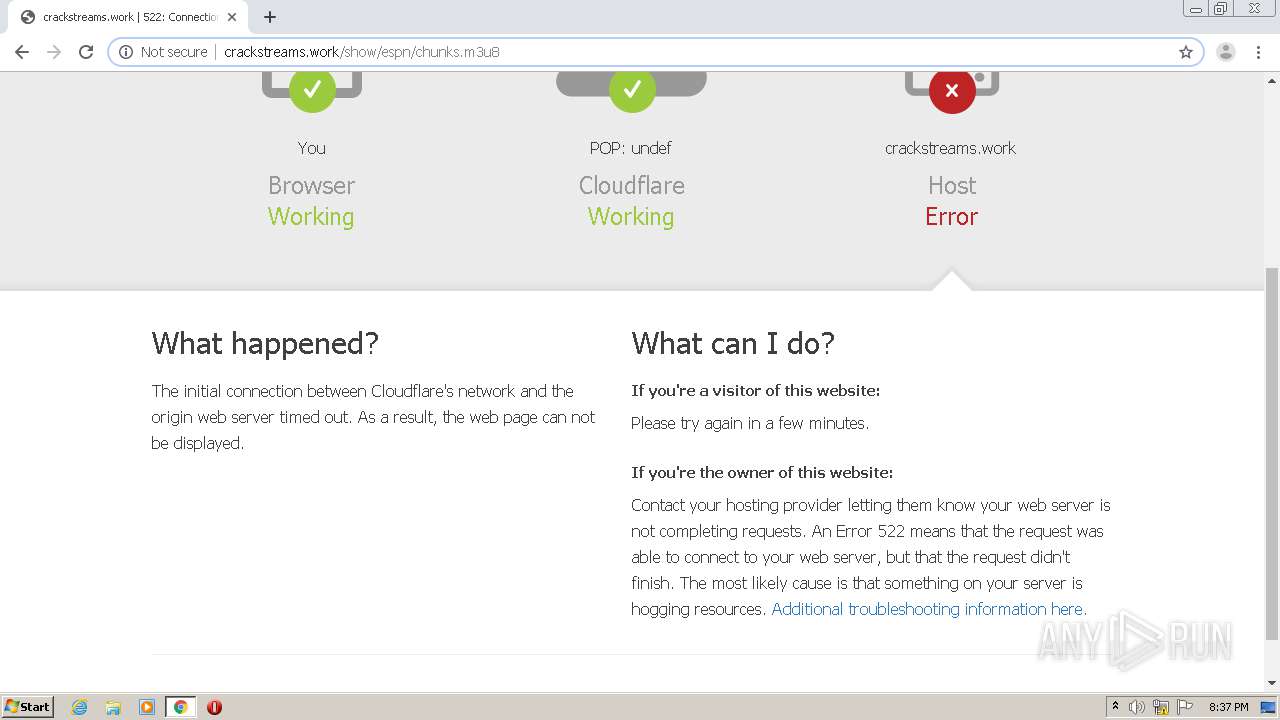1280x720 pixels.
Task: Show hidden system tray icons
Action: pyautogui.click(x=1115, y=706)
